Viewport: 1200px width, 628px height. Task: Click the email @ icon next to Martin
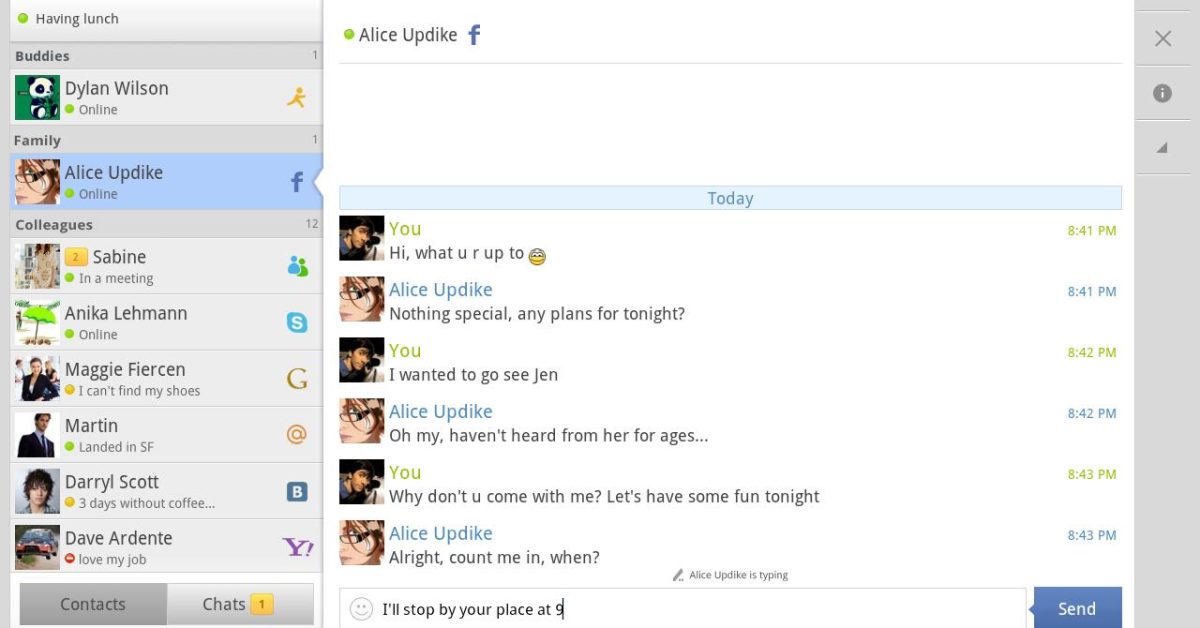click(x=297, y=434)
